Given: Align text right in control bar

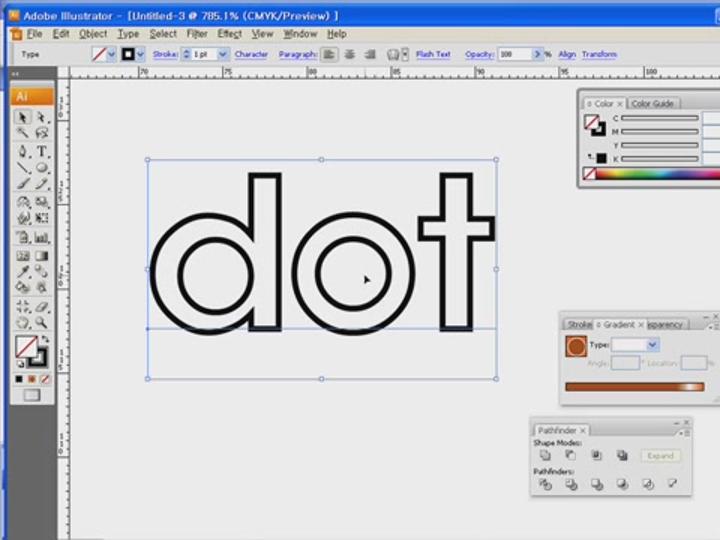Looking at the screenshot, I should pos(370,55).
